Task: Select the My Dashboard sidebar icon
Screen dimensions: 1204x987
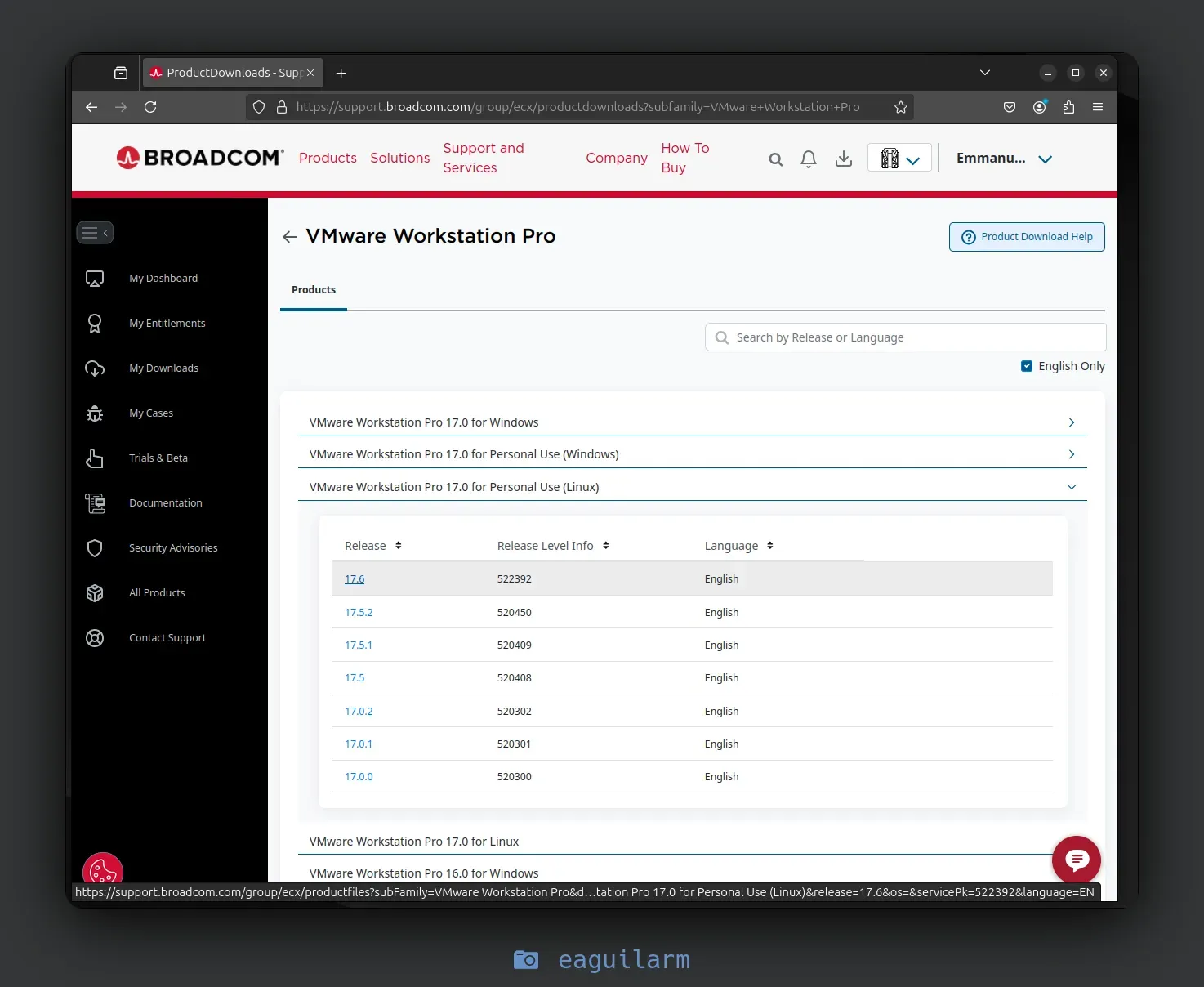Action: pyautogui.click(x=95, y=278)
